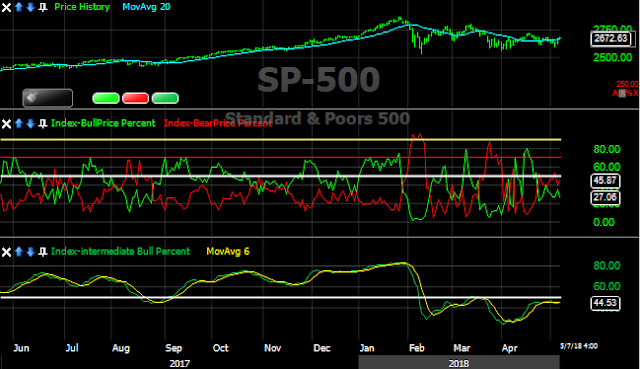The image size is (640, 369).
Task: Click the 2672.63 current price tag
Action: pos(611,39)
